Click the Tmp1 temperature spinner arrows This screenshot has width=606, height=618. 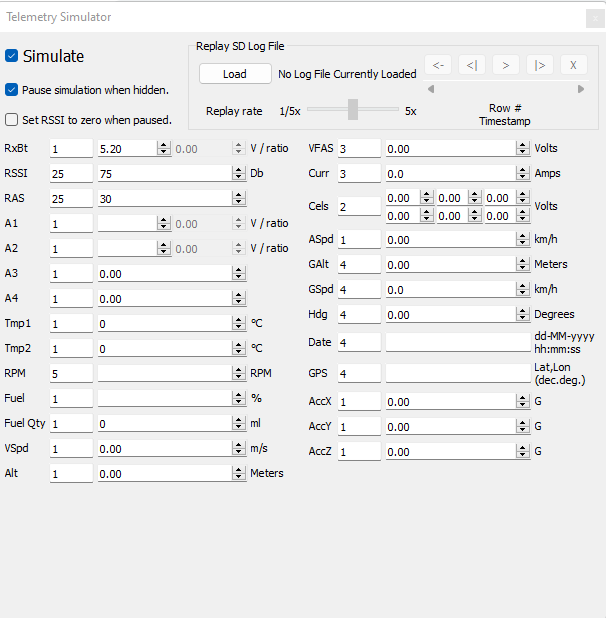tap(238, 324)
